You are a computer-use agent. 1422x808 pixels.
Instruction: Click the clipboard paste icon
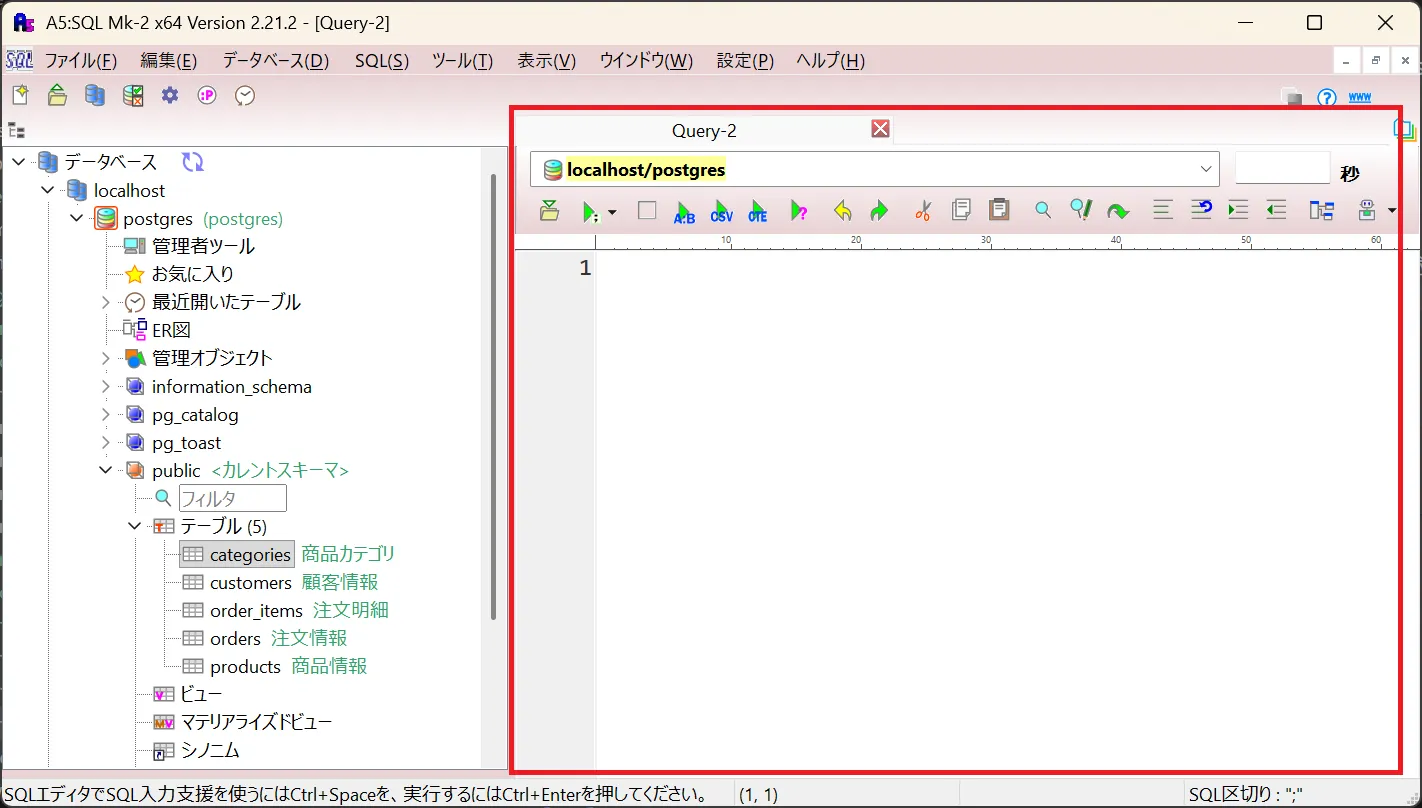[998, 209]
